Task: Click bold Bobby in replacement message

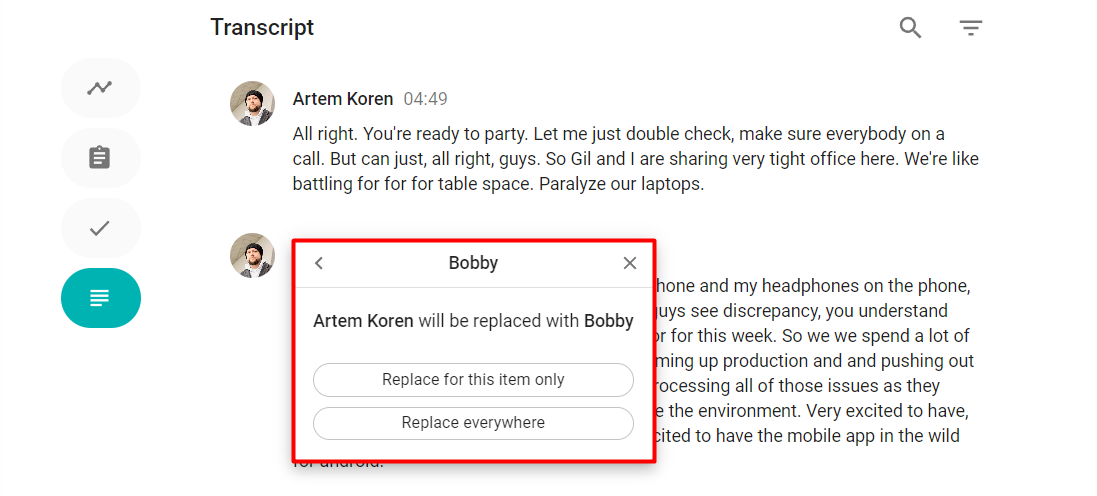Action: click(x=608, y=321)
